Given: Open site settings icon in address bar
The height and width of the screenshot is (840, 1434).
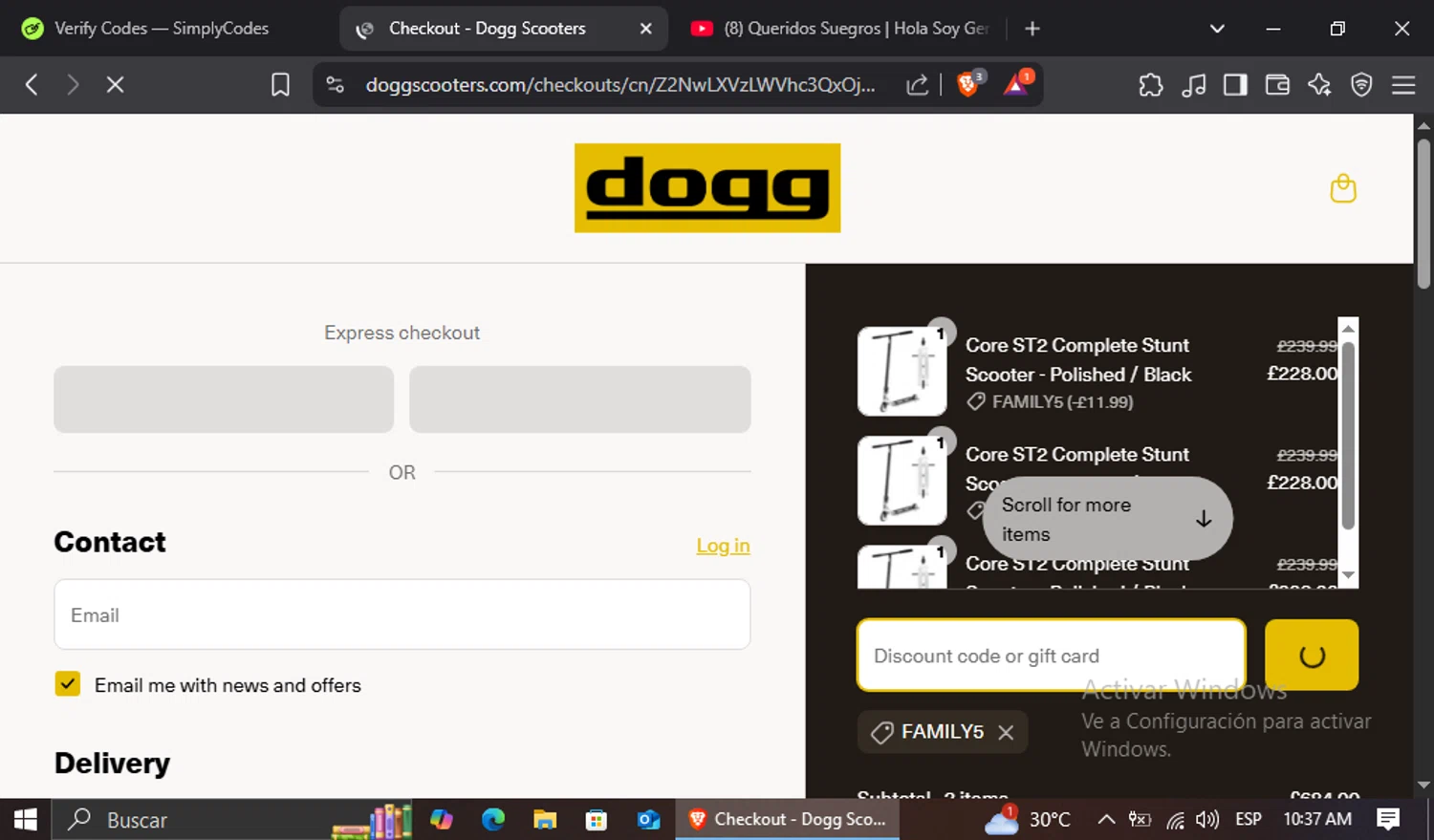Looking at the screenshot, I should tap(335, 85).
